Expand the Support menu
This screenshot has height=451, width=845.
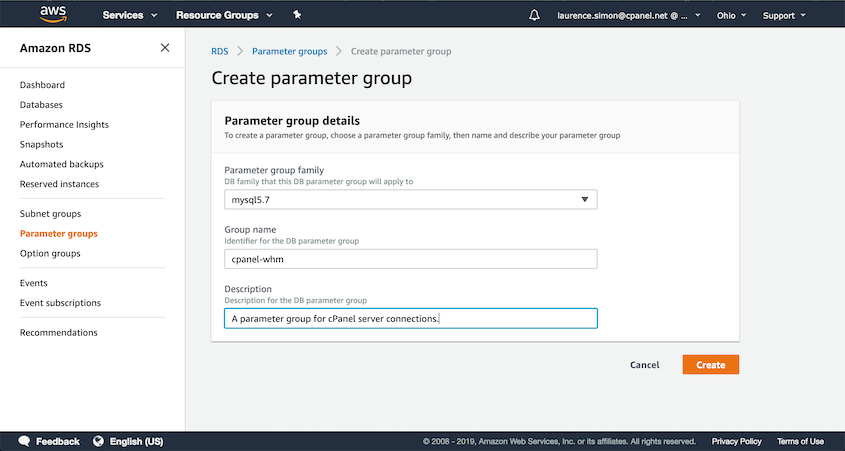point(784,16)
